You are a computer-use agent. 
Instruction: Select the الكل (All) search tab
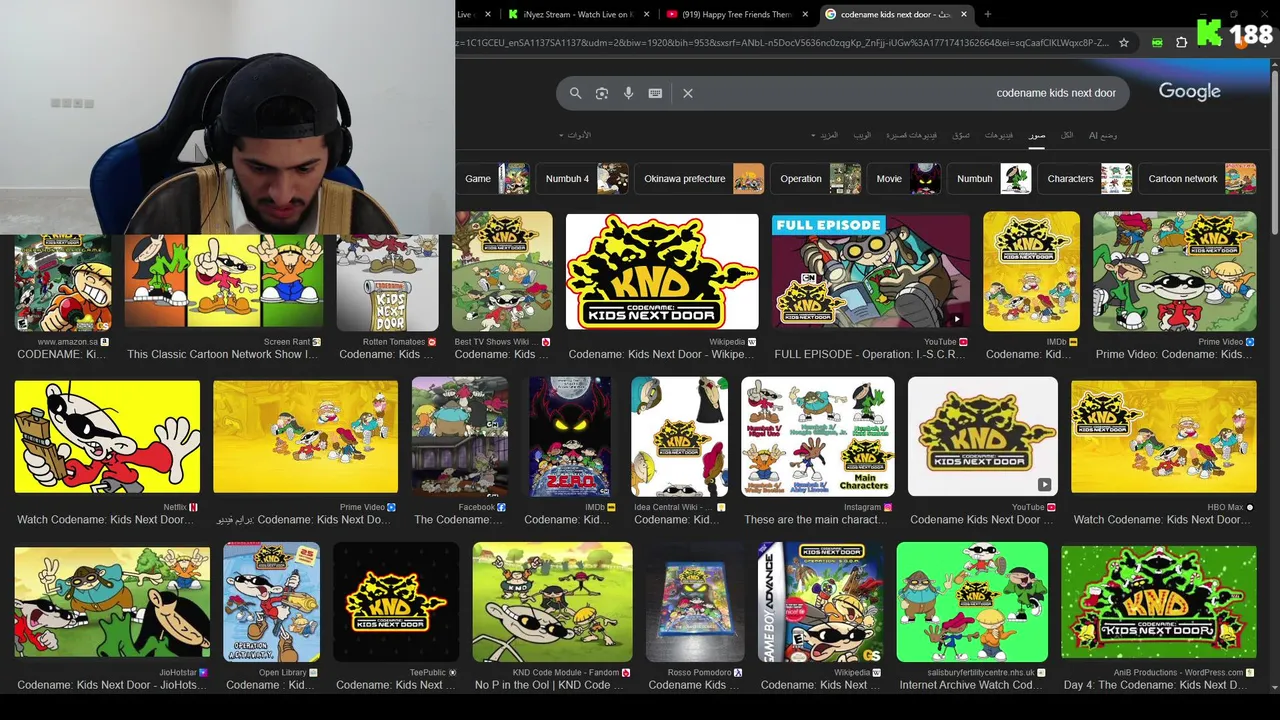(1067, 135)
